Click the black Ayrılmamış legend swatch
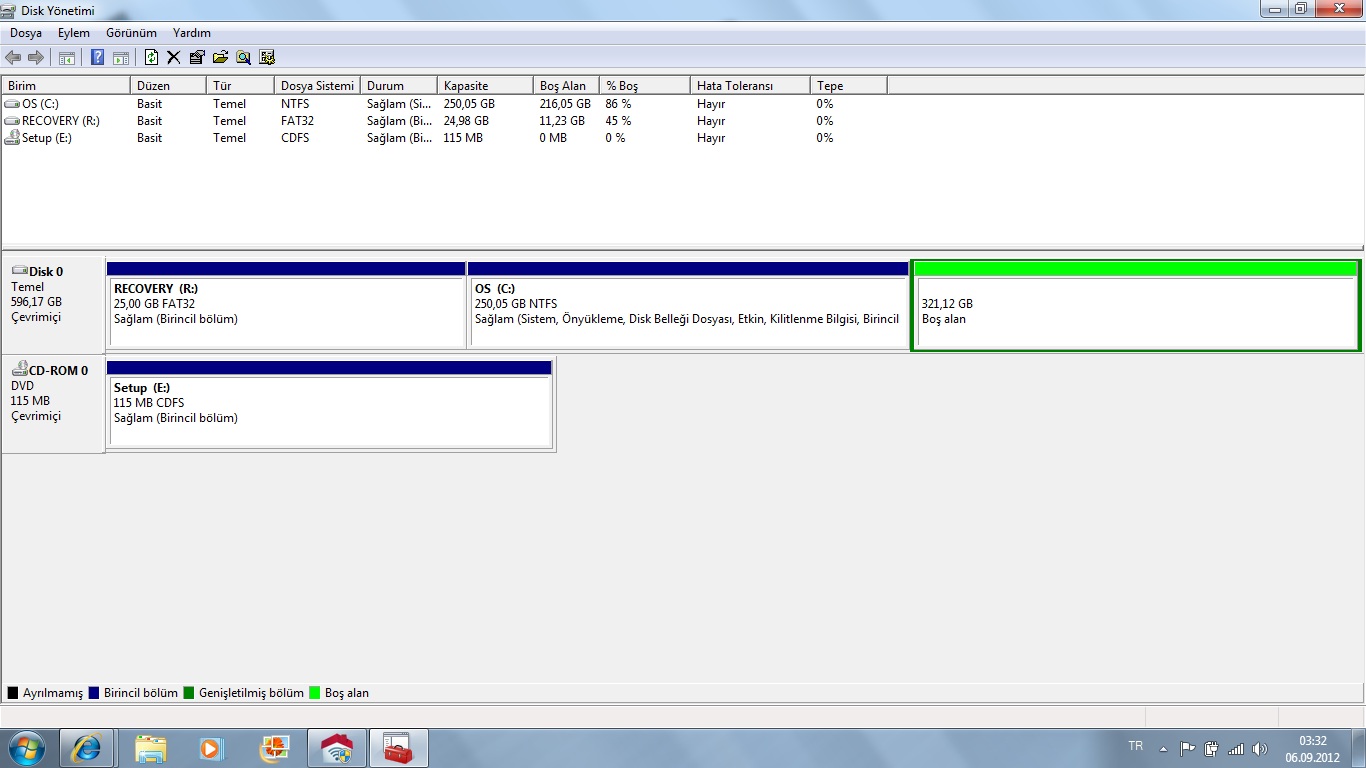The height and width of the screenshot is (768, 1366). point(13,693)
